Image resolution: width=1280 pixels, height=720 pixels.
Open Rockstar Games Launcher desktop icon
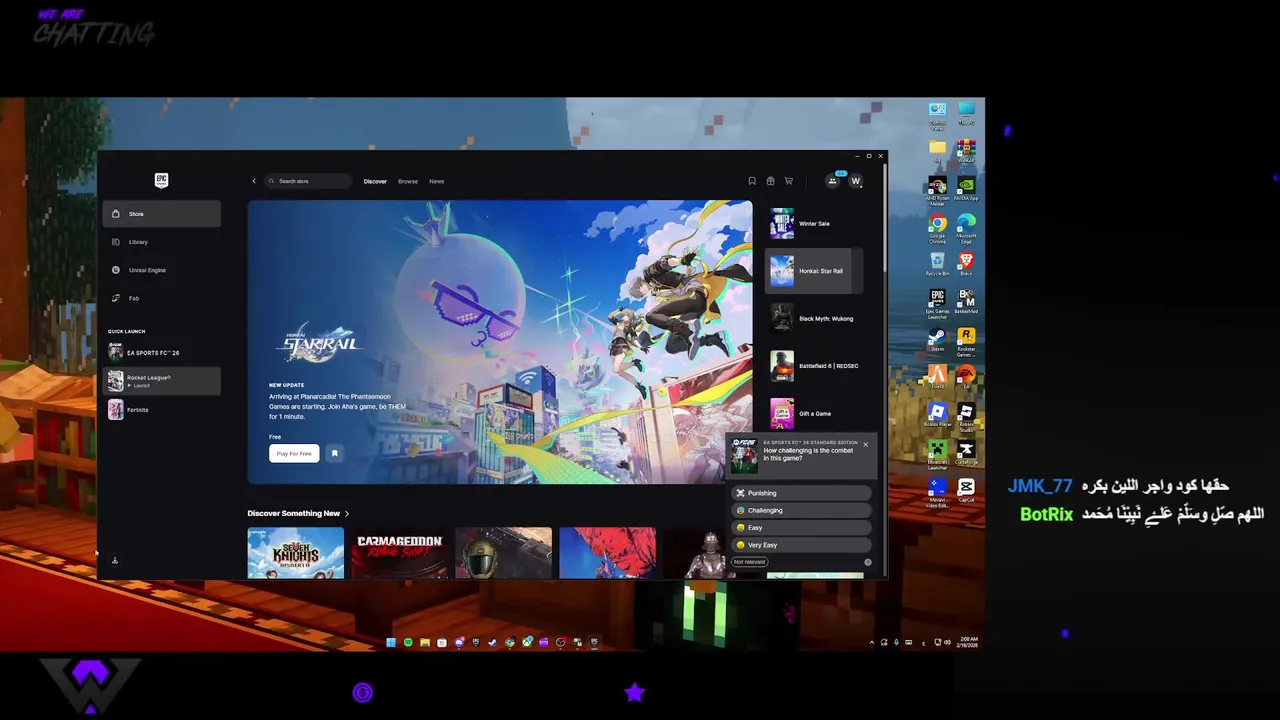coord(966,341)
